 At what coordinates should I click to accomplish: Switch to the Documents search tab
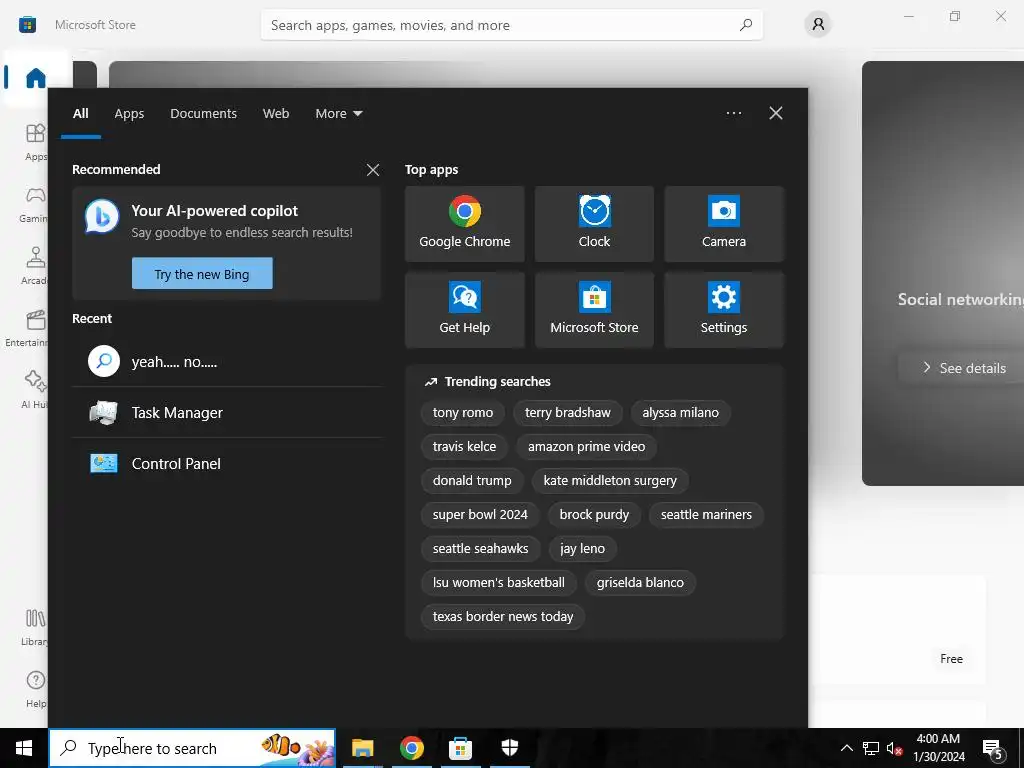click(203, 114)
